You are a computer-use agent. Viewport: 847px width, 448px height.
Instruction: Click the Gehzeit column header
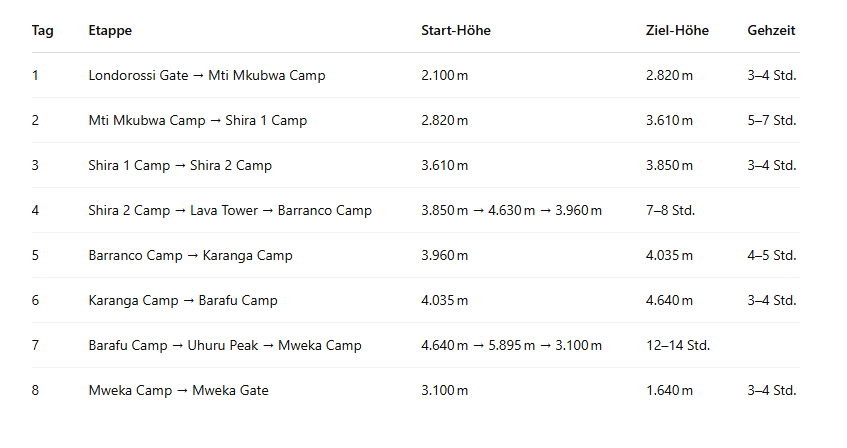771,31
